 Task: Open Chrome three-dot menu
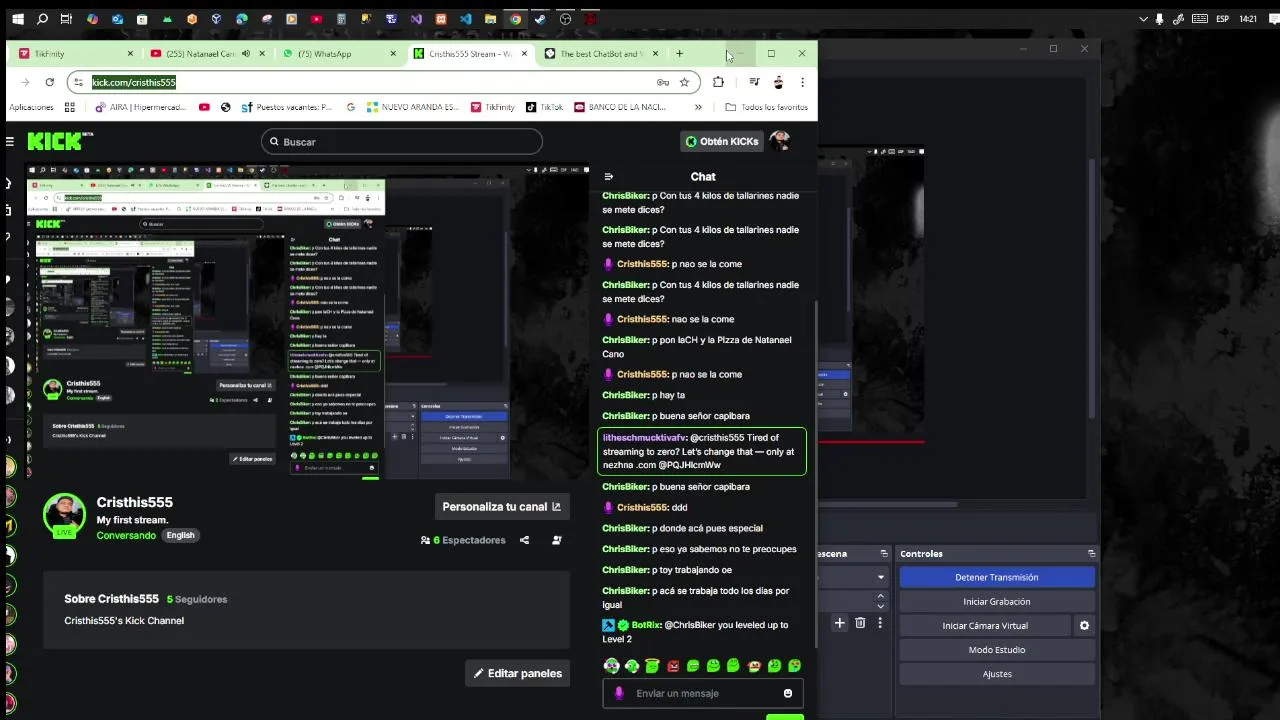802,83
